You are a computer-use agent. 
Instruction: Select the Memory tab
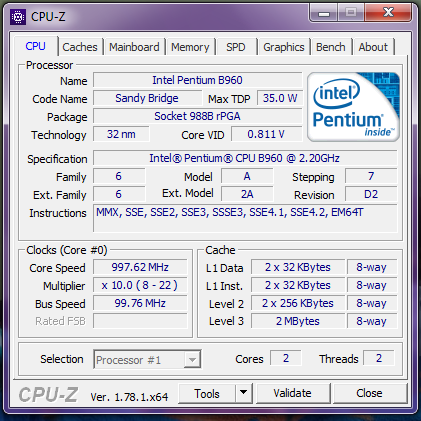(190, 47)
